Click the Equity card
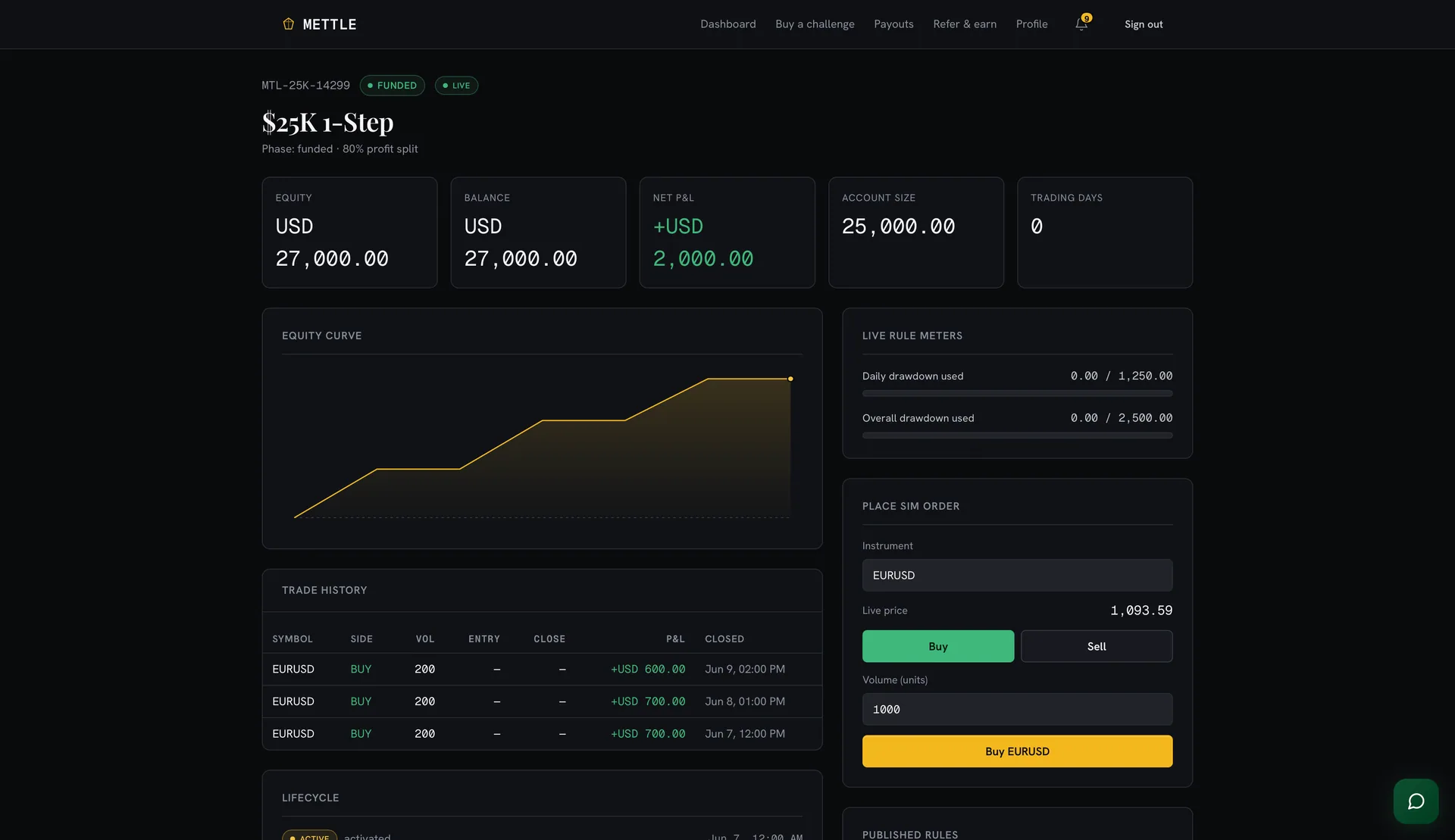This screenshot has width=1455, height=840. click(x=349, y=233)
